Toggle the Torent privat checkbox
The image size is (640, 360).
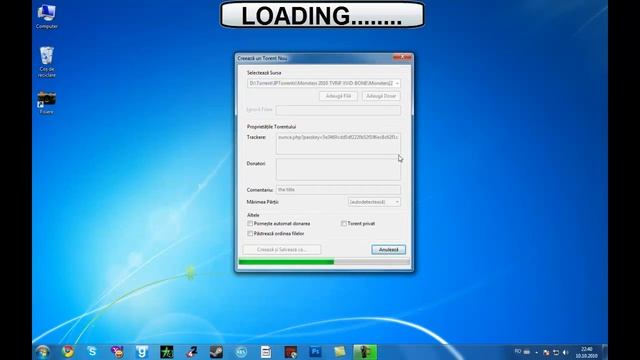pos(344,224)
